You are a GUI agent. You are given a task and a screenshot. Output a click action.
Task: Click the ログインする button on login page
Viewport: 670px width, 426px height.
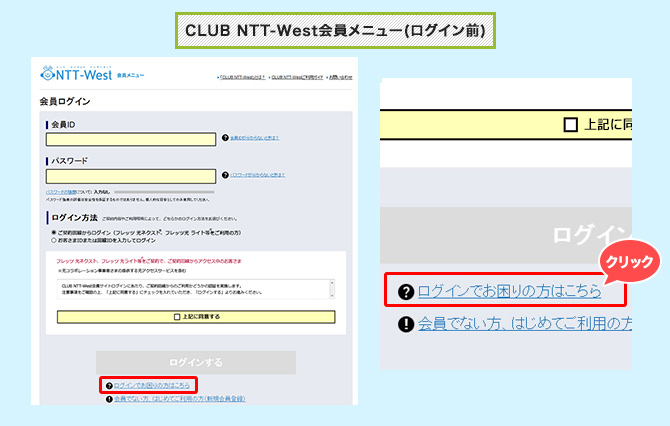click(196, 362)
